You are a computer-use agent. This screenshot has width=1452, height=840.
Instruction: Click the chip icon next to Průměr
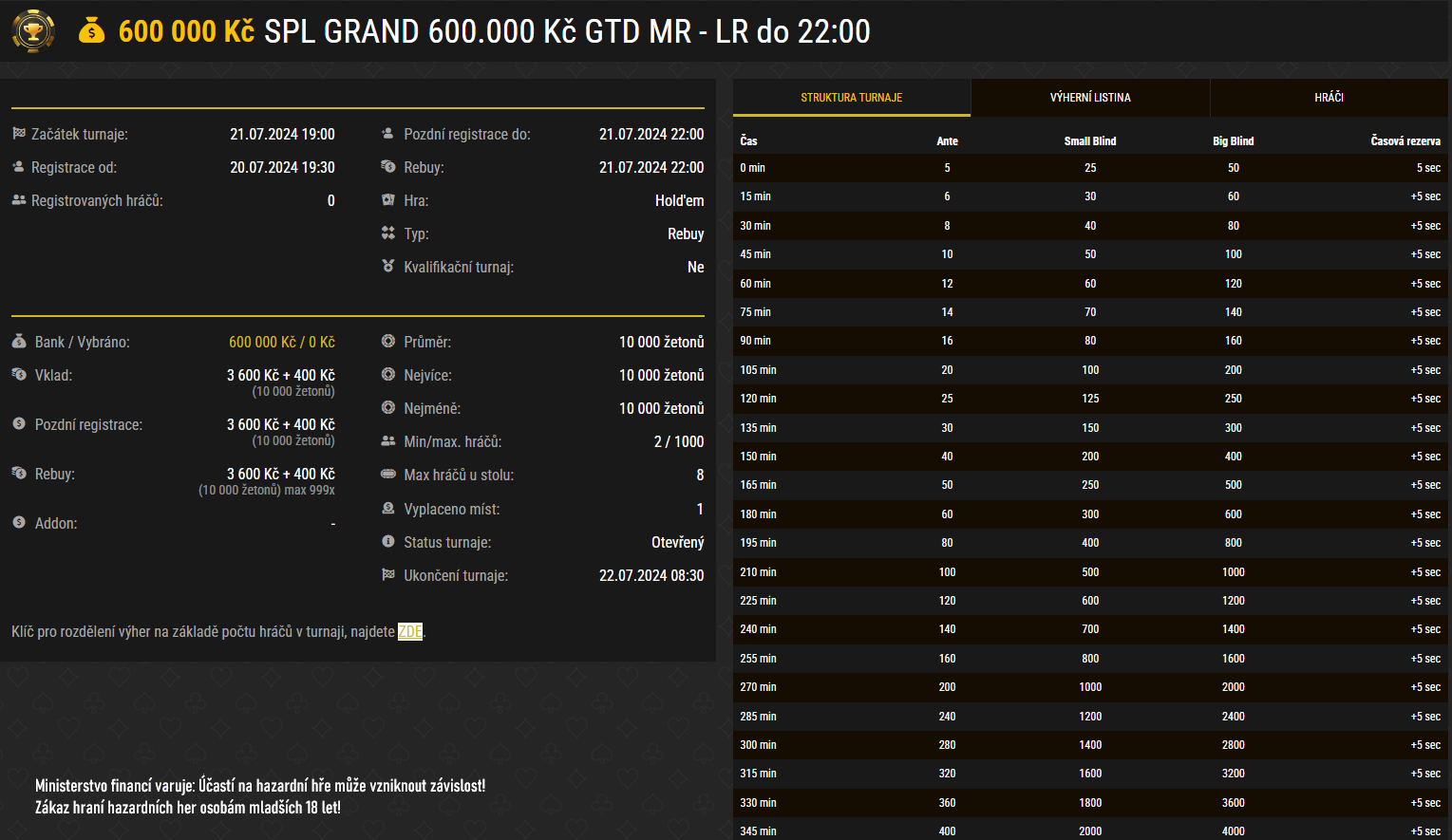click(x=389, y=341)
